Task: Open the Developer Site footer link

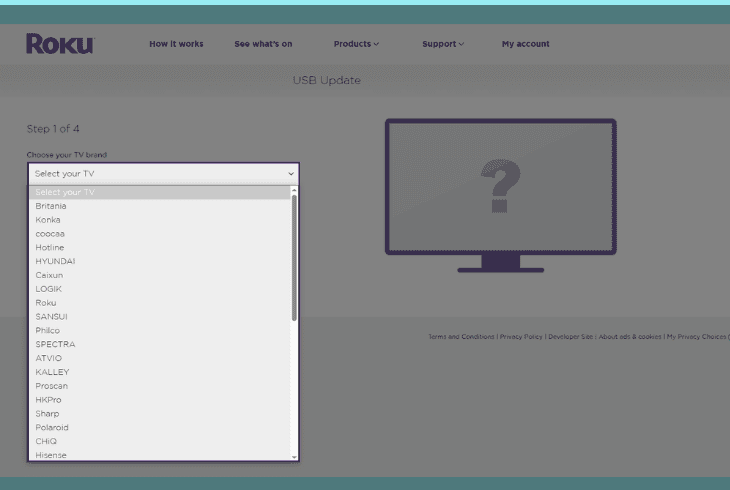Action: [x=570, y=336]
